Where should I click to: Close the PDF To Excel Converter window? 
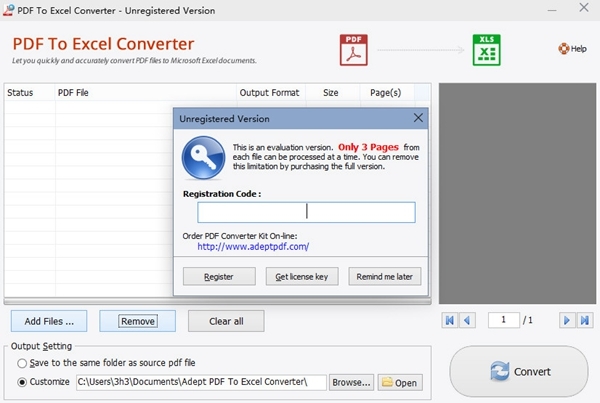coord(584,7)
